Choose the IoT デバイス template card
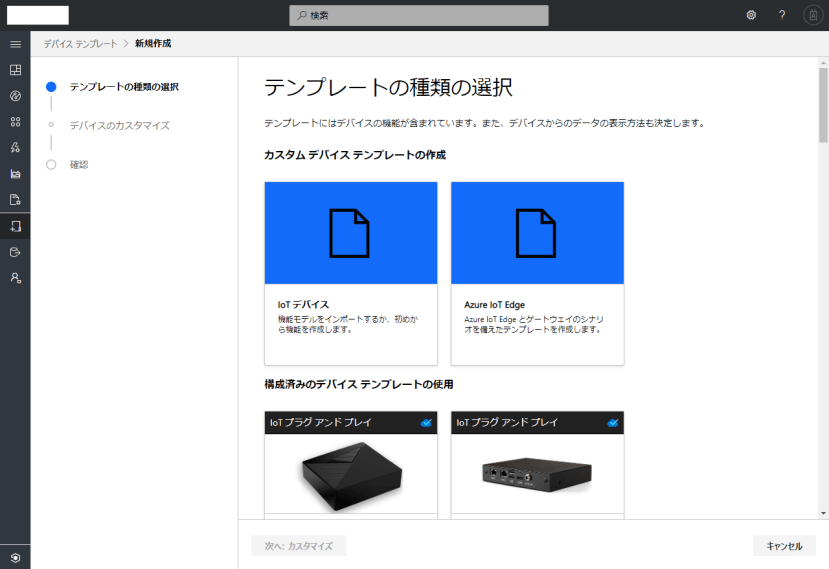 click(x=351, y=273)
